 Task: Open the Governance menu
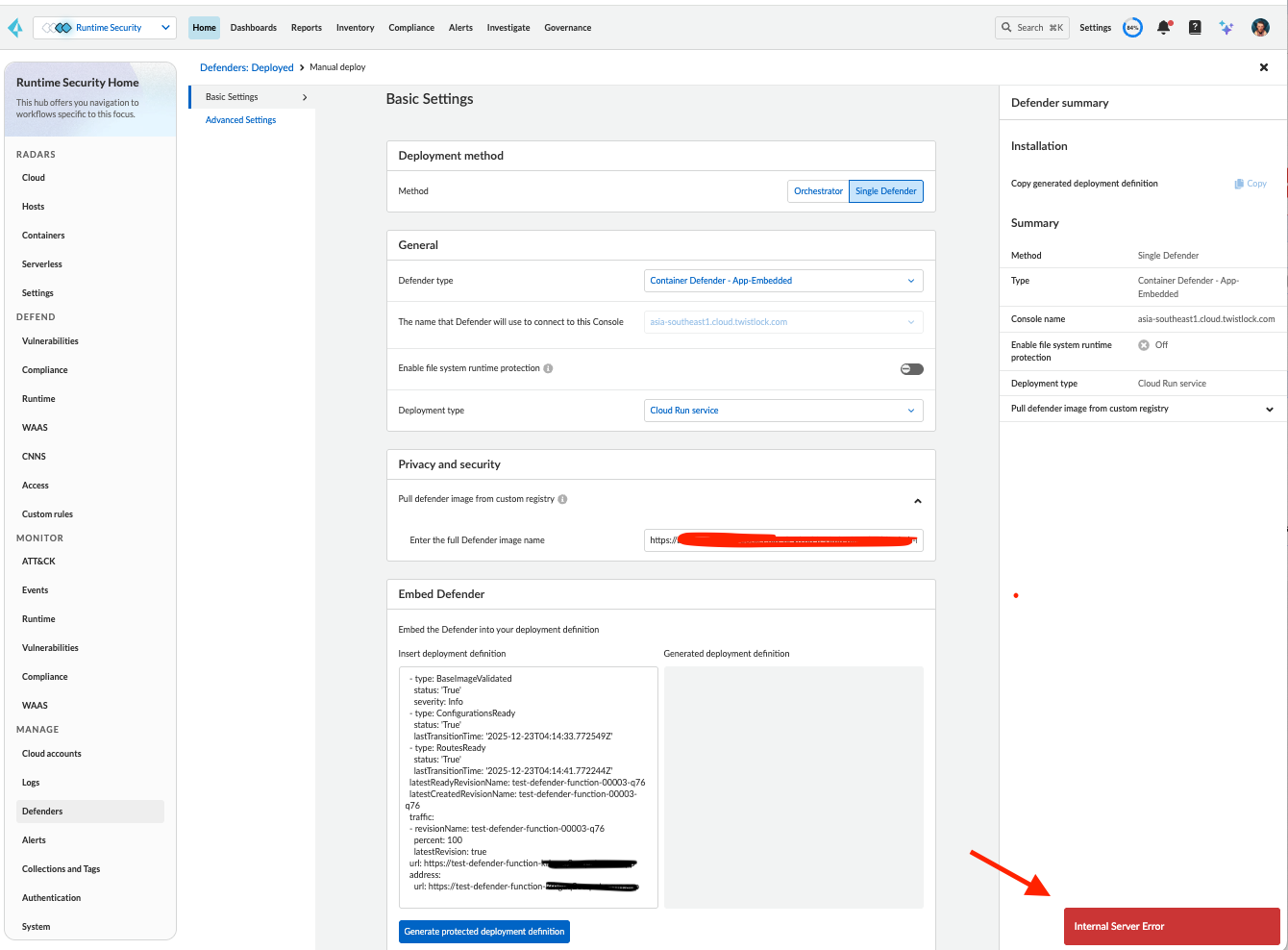(568, 28)
